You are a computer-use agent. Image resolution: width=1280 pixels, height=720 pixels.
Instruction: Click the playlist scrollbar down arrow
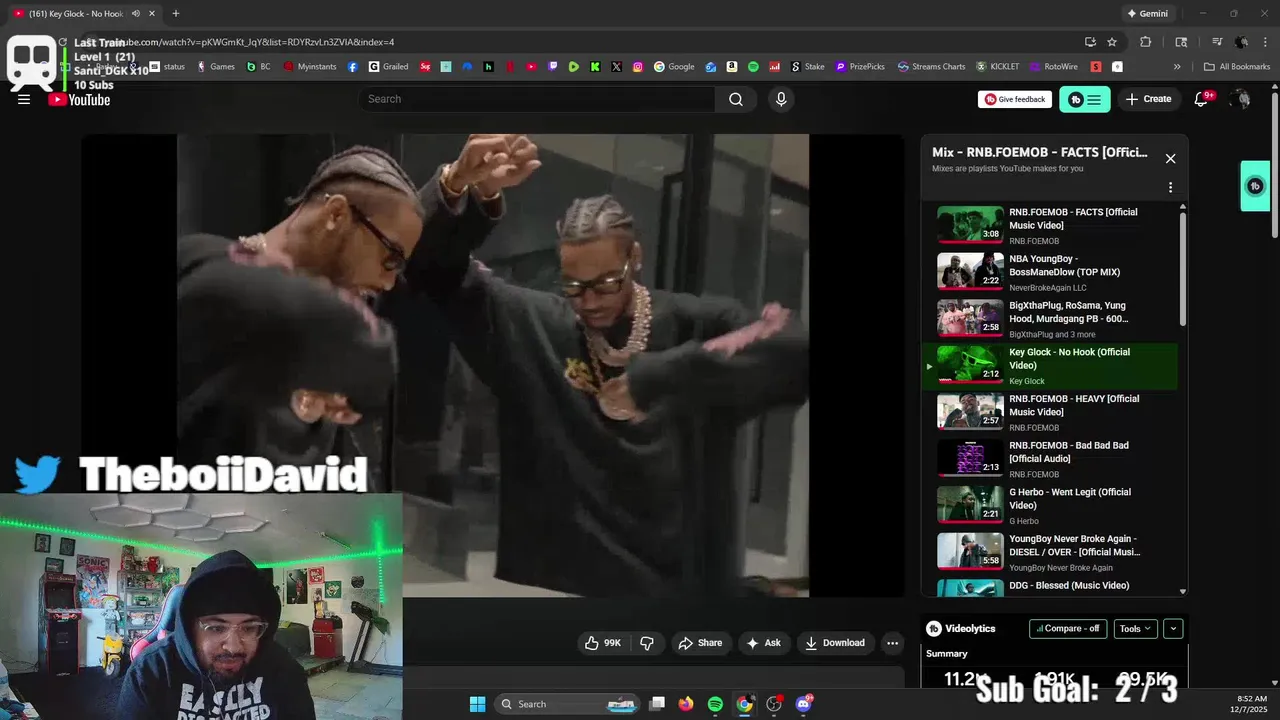pos(1184,592)
